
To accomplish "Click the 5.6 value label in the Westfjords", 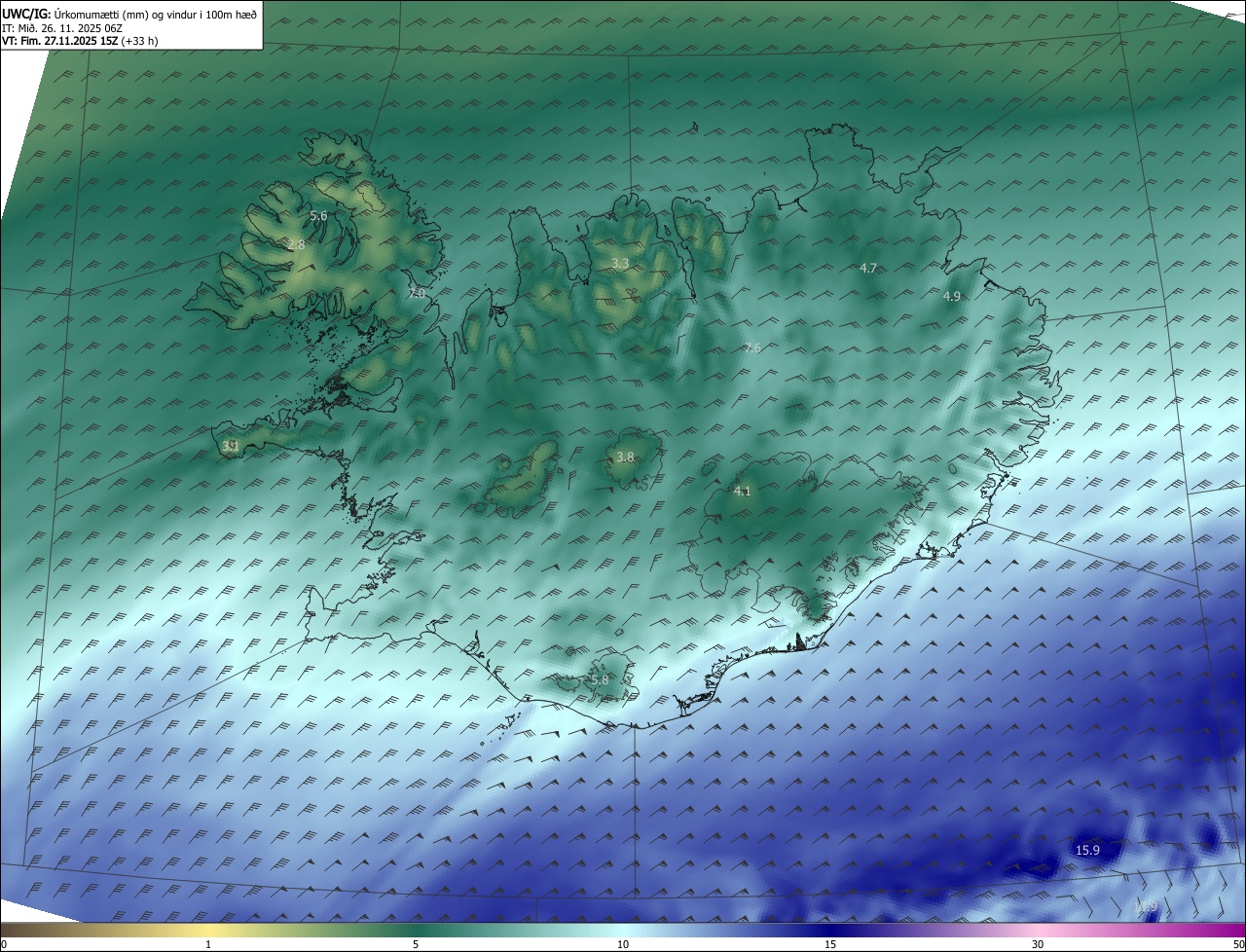I will click(318, 215).
